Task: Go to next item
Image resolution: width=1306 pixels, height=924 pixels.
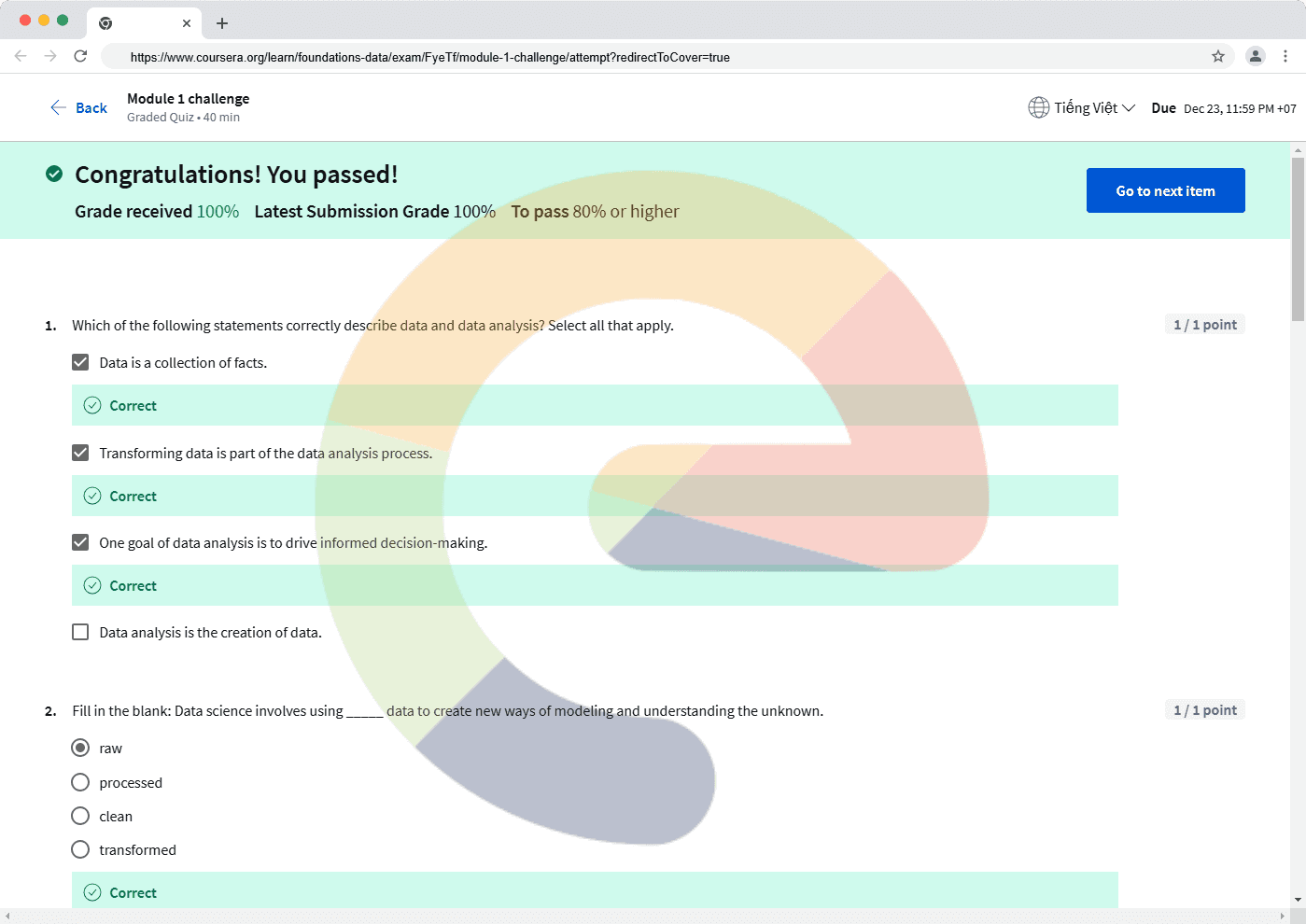Action: click(1165, 190)
